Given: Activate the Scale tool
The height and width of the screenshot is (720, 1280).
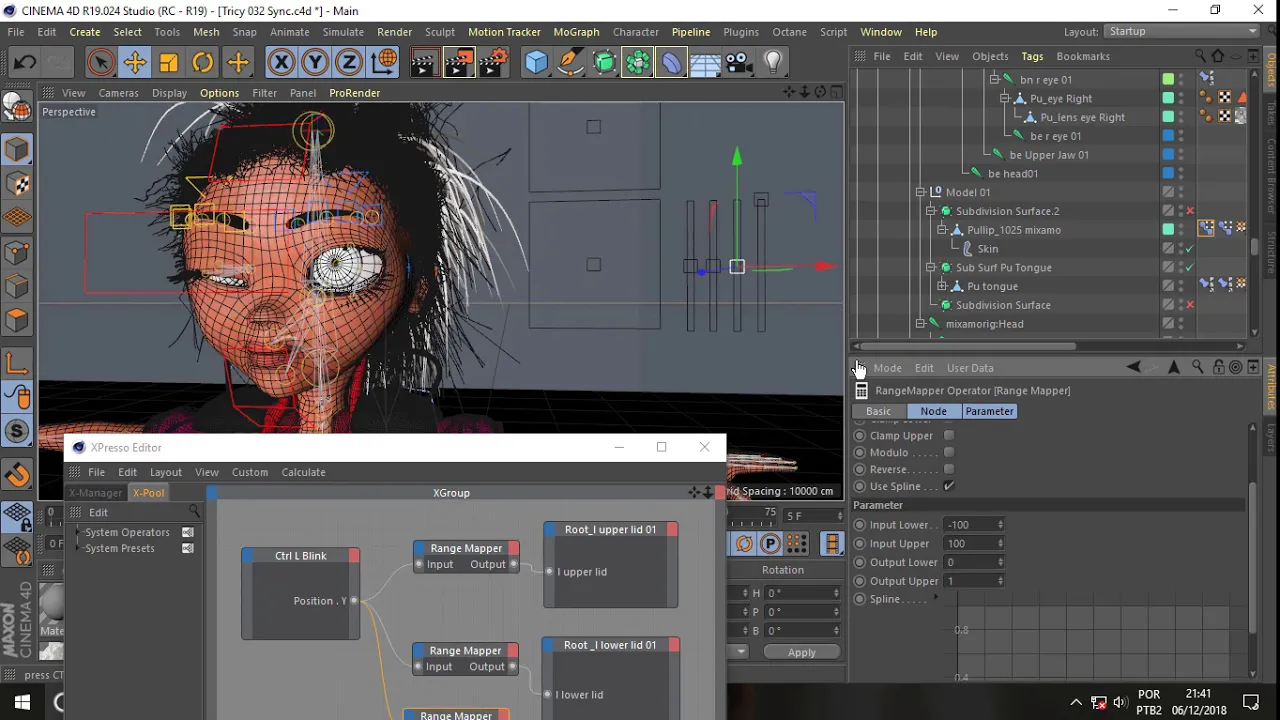Looking at the screenshot, I should click(x=168, y=63).
